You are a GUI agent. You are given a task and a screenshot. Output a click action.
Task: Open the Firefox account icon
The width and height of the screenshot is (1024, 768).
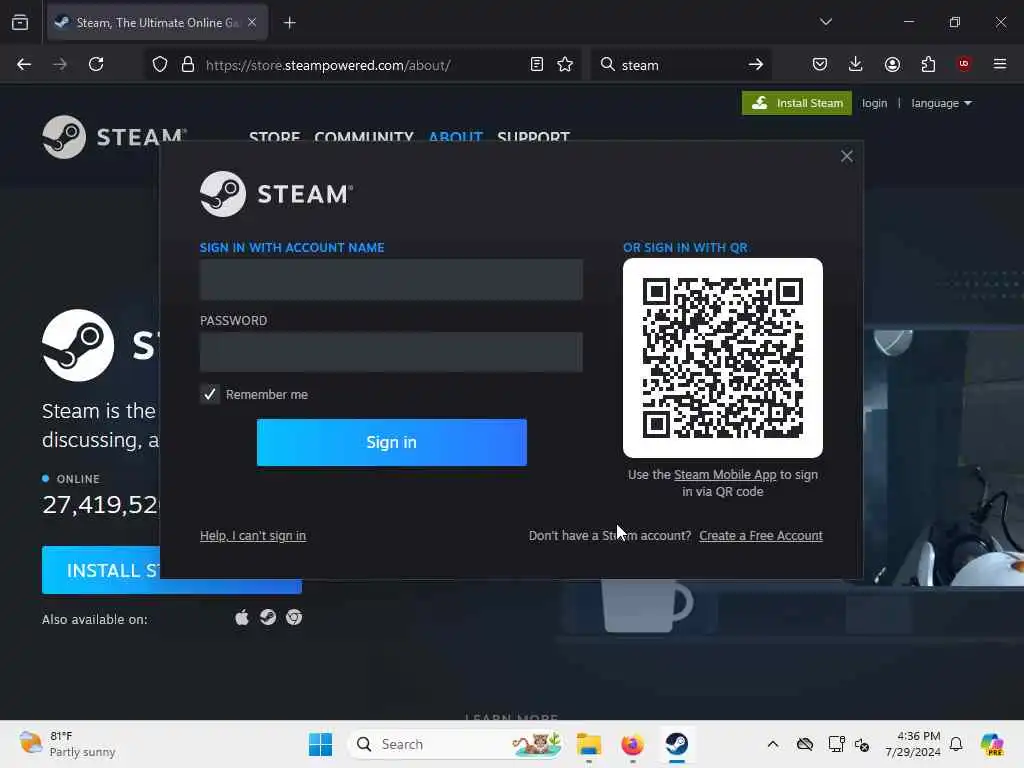click(892, 64)
